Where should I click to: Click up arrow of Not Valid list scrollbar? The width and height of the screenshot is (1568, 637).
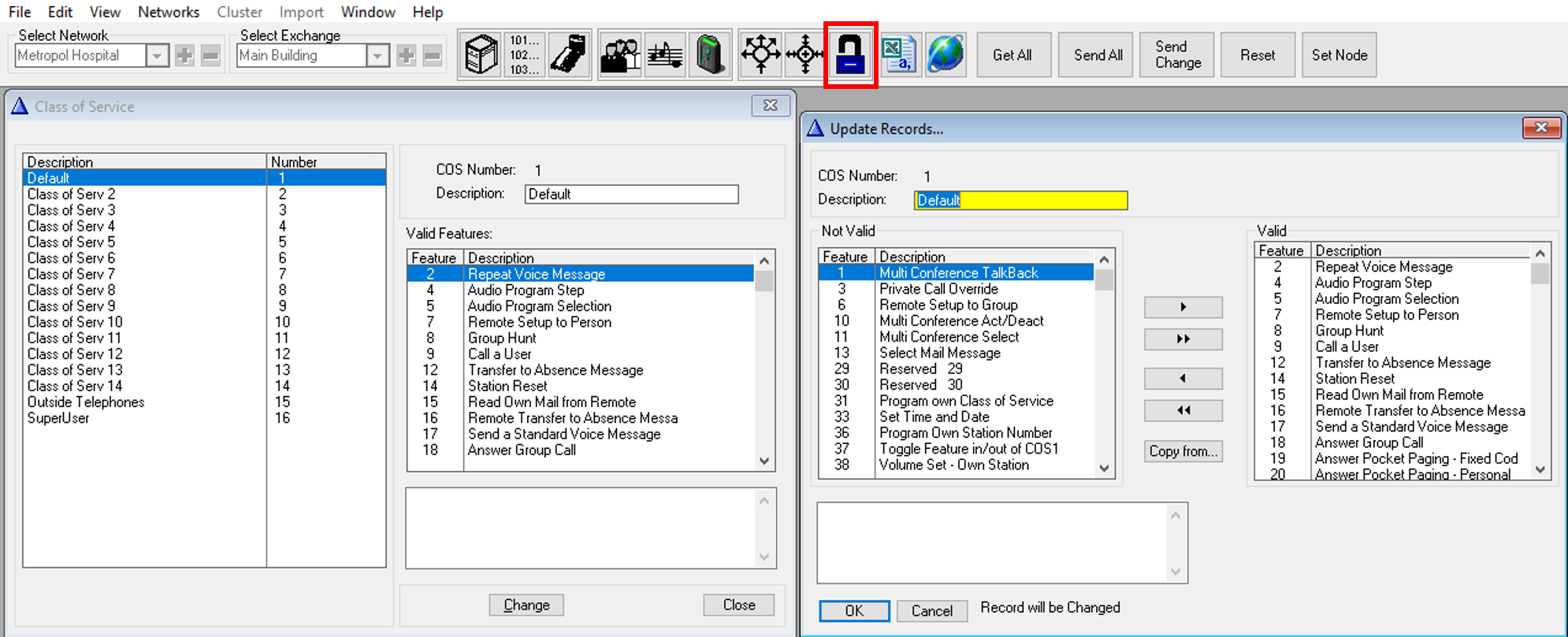[1104, 259]
